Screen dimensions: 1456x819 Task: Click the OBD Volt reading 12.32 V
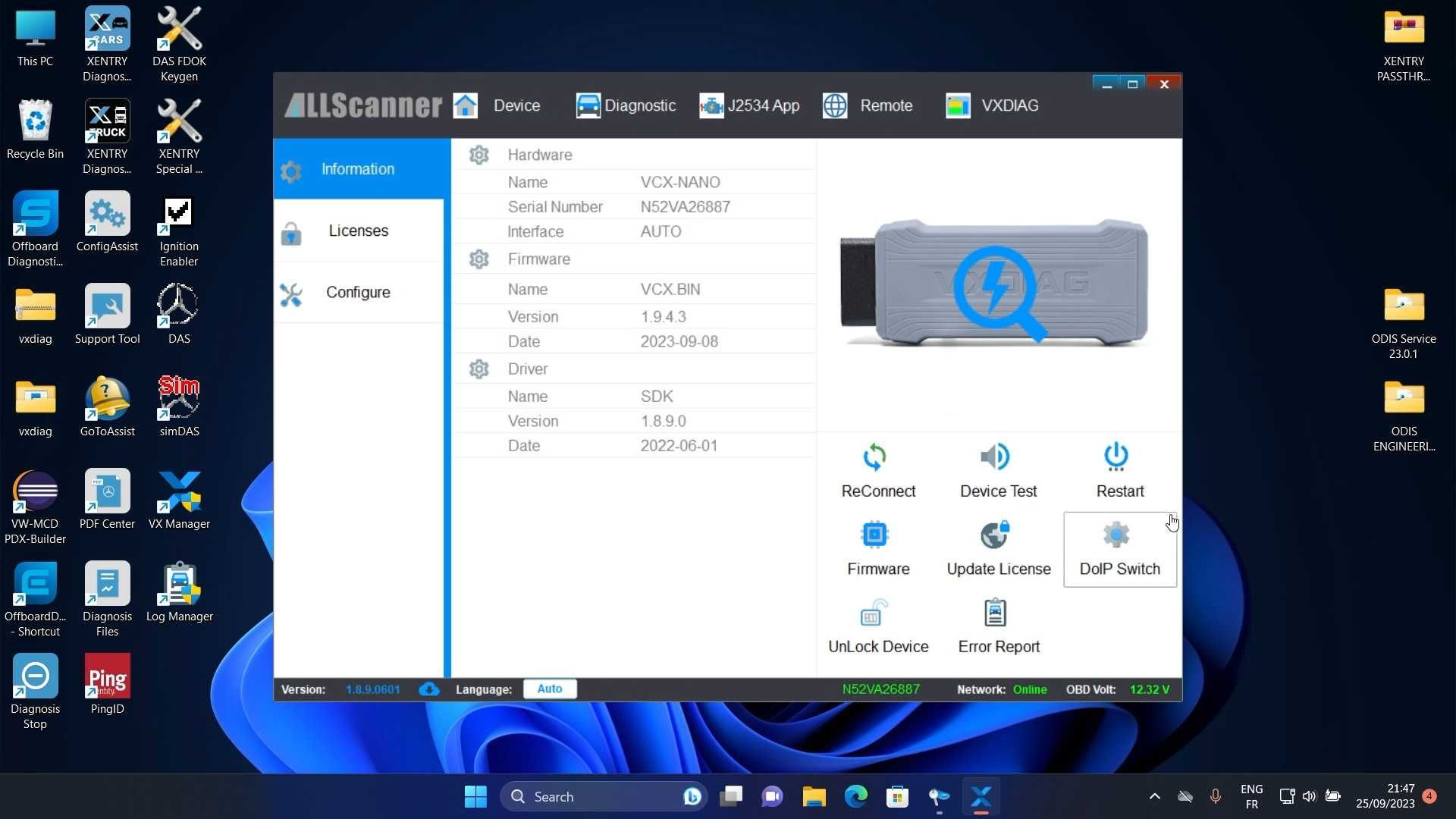coord(1150,689)
